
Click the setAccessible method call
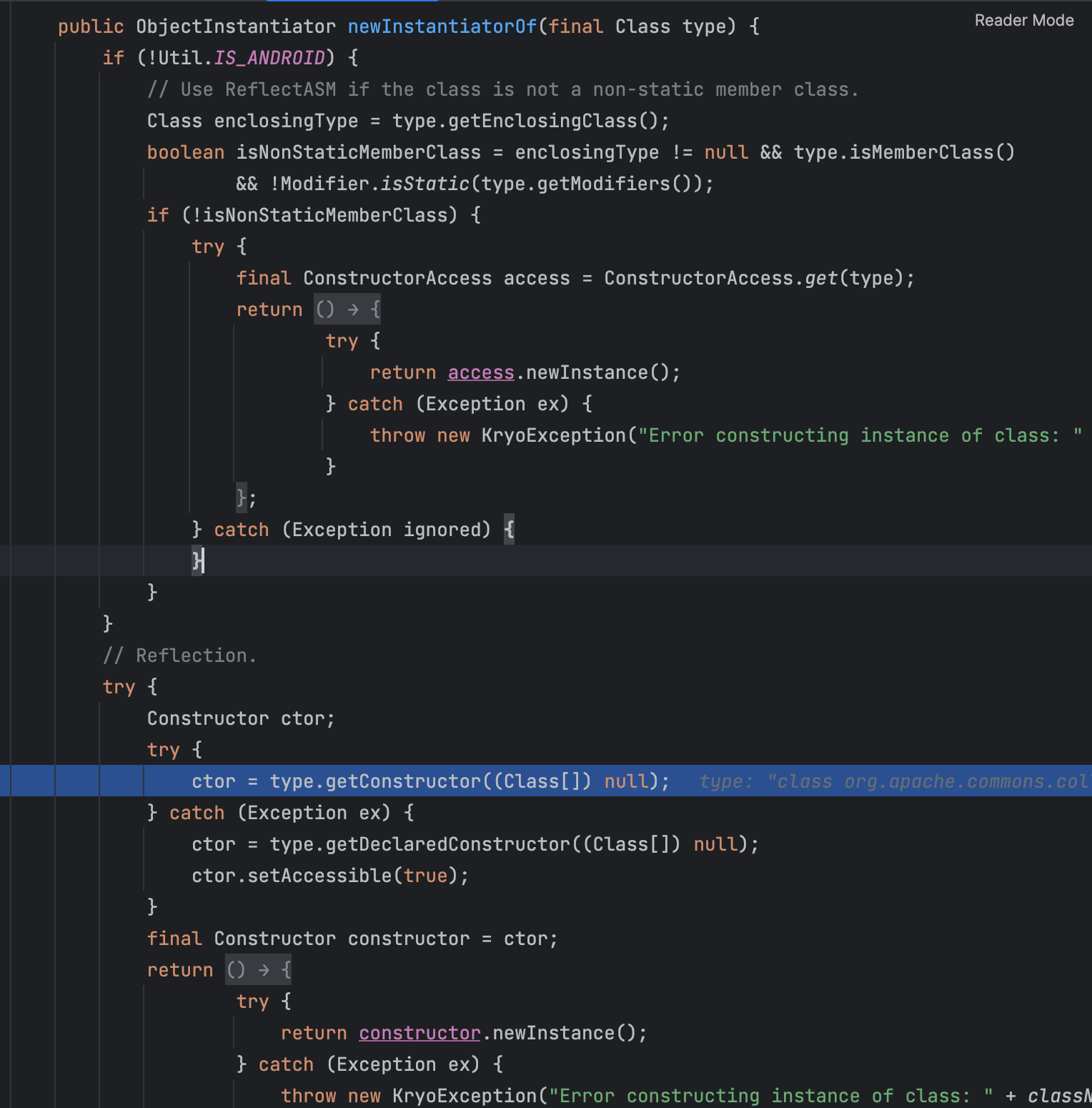point(319,876)
